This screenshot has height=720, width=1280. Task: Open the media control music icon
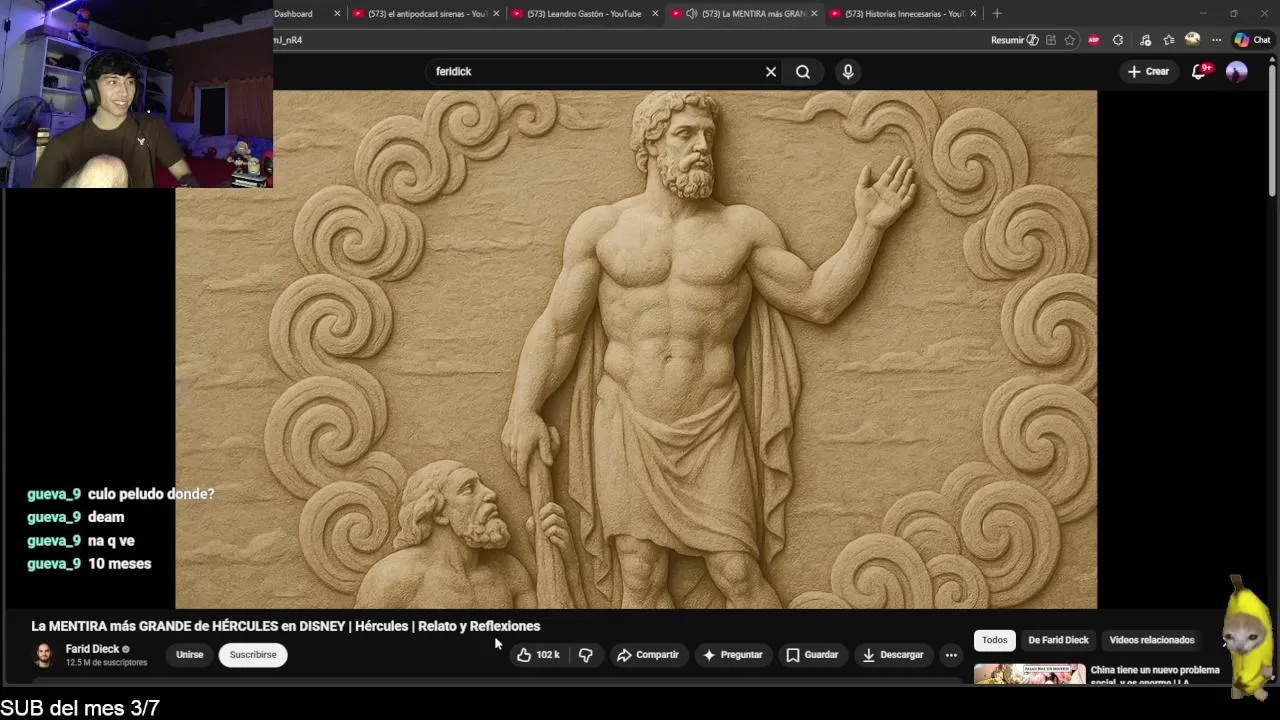(1145, 40)
